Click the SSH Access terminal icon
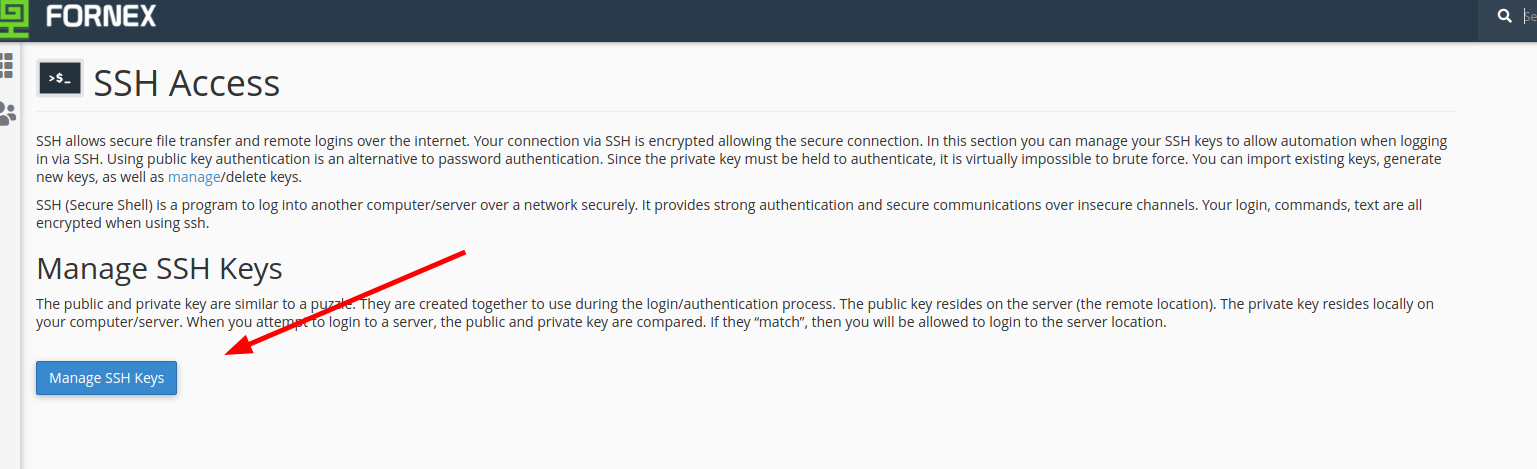This screenshot has height=469, width=1537. tap(60, 77)
